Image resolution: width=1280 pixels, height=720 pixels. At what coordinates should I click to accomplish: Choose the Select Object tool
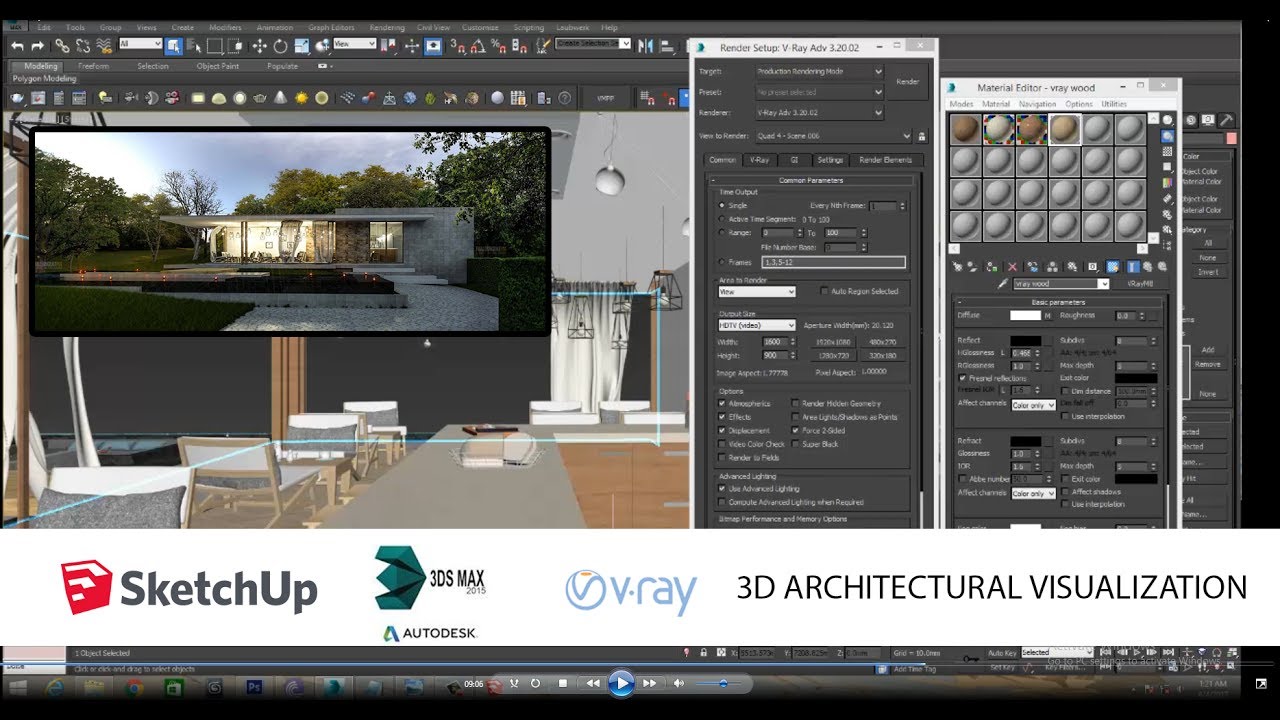tap(174, 45)
